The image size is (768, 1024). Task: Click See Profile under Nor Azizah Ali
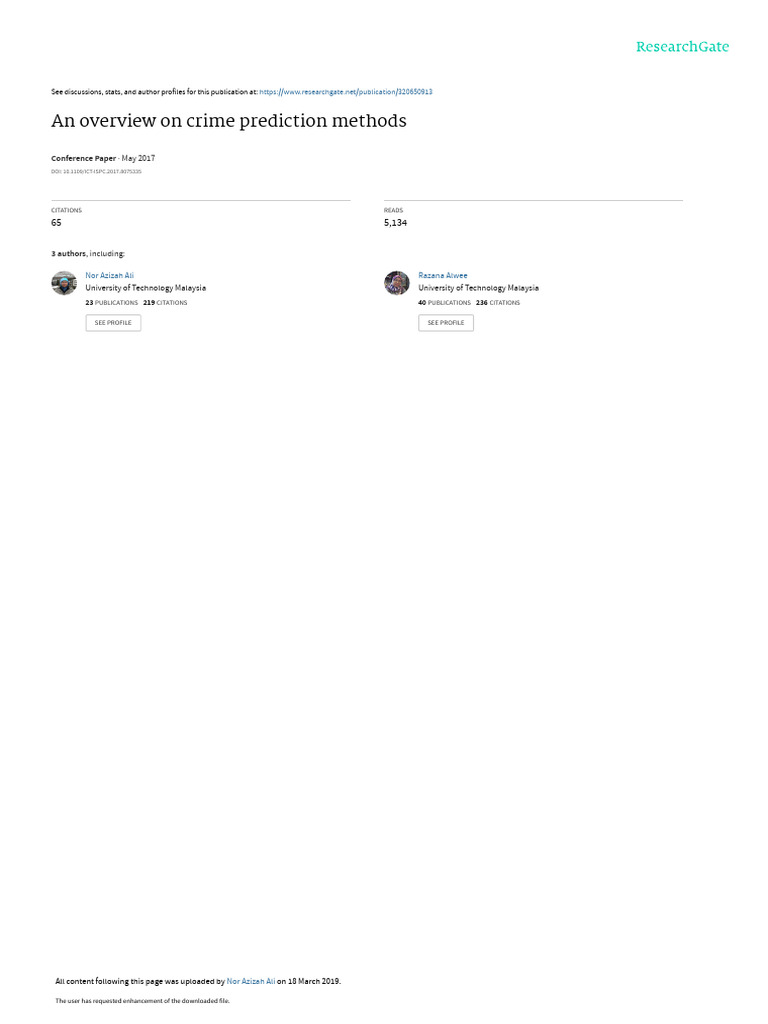pos(113,323)
